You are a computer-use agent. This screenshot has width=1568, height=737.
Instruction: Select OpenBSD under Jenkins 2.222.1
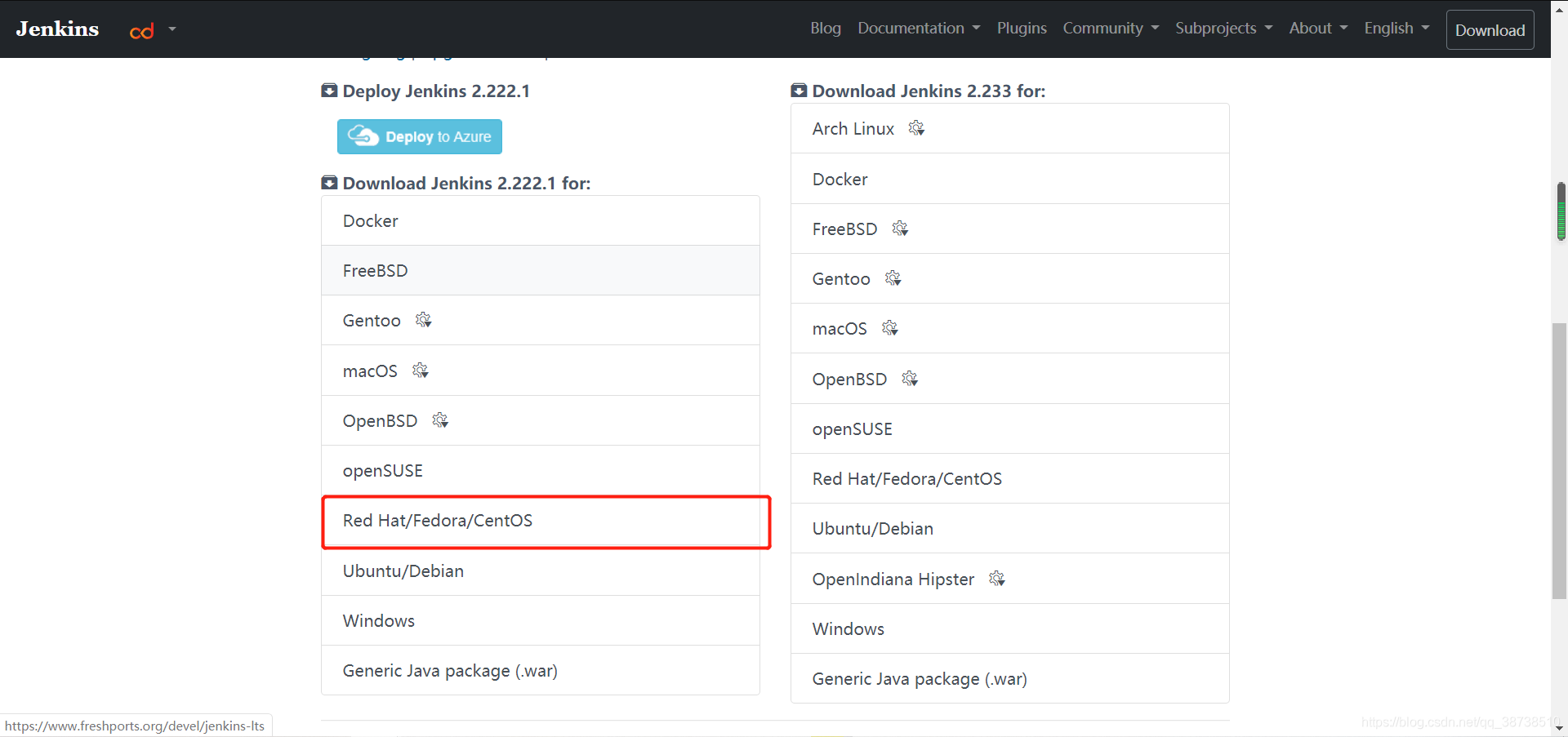pyautogui.click(x=541, y=420)
